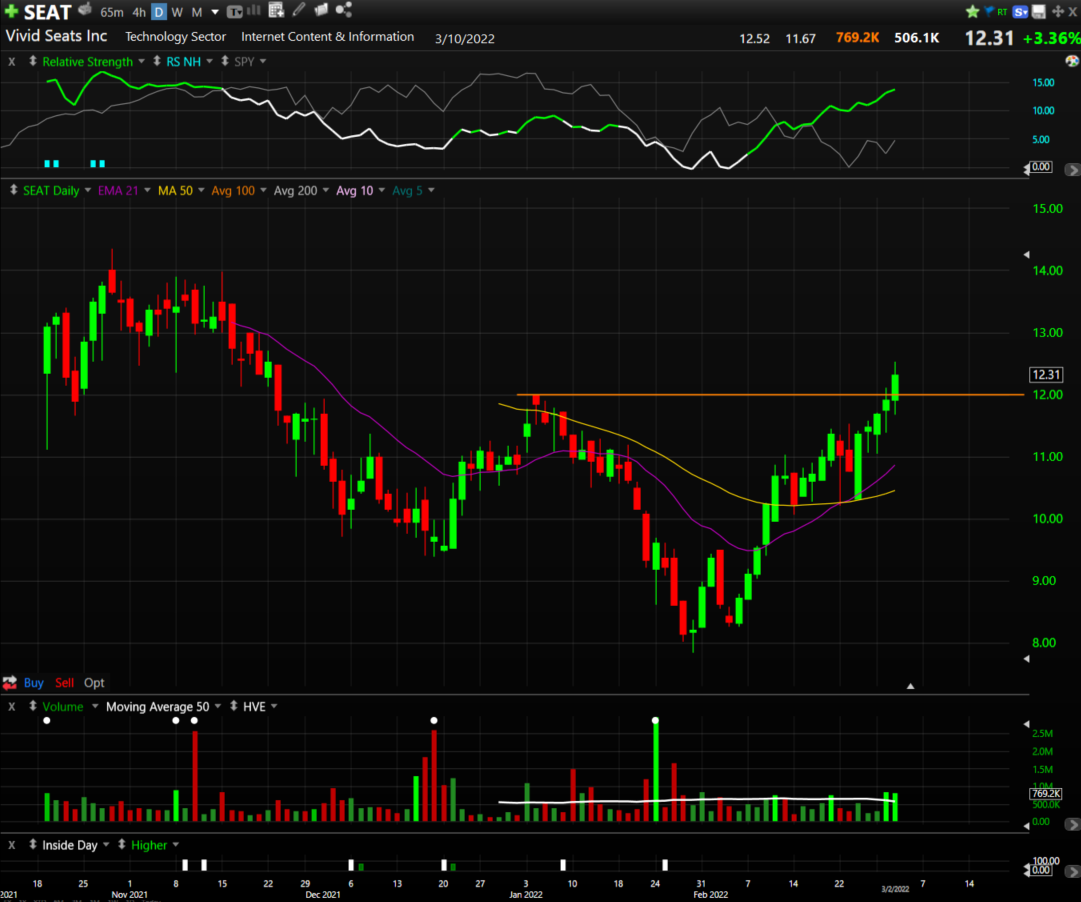Click reorder arrows before SEAT Daily
The height and width of the screenshot is (902, 1081).
(13, 190)
